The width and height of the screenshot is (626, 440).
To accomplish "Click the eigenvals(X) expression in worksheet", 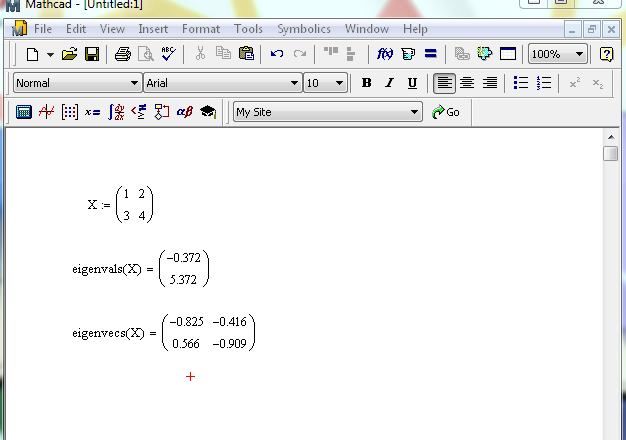I will click(113, 269).
